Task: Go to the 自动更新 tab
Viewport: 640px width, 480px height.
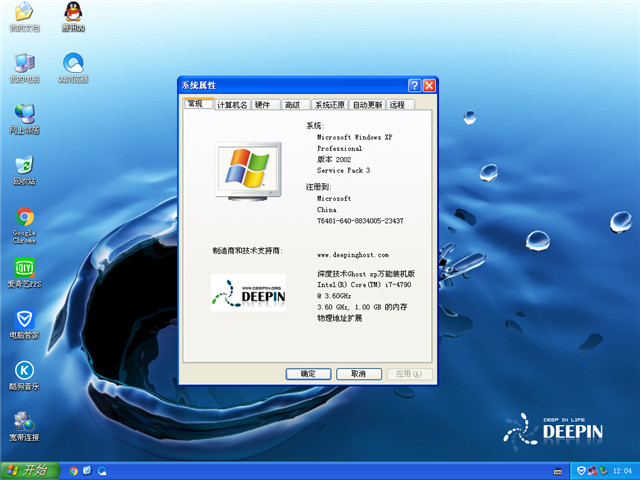Action: pyautogui.click(x=367, y=105)
